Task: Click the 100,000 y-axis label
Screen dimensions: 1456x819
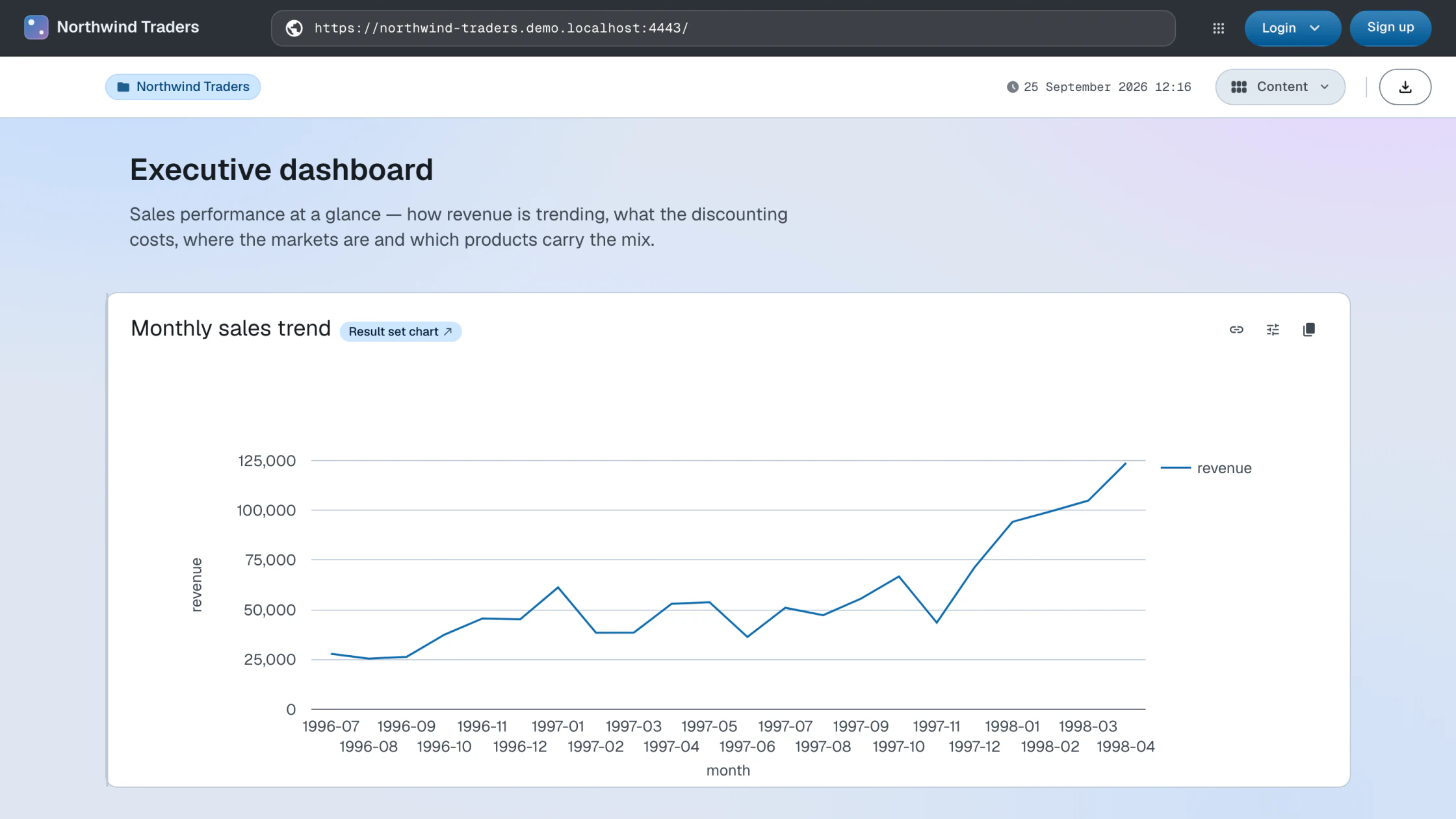Action: coord(266,510)
